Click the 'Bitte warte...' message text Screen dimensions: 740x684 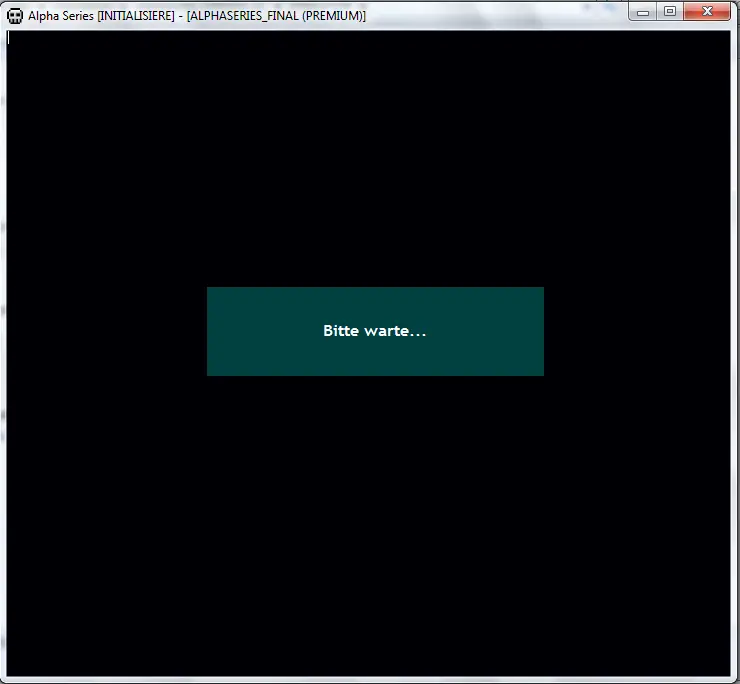tap(375, 331)
